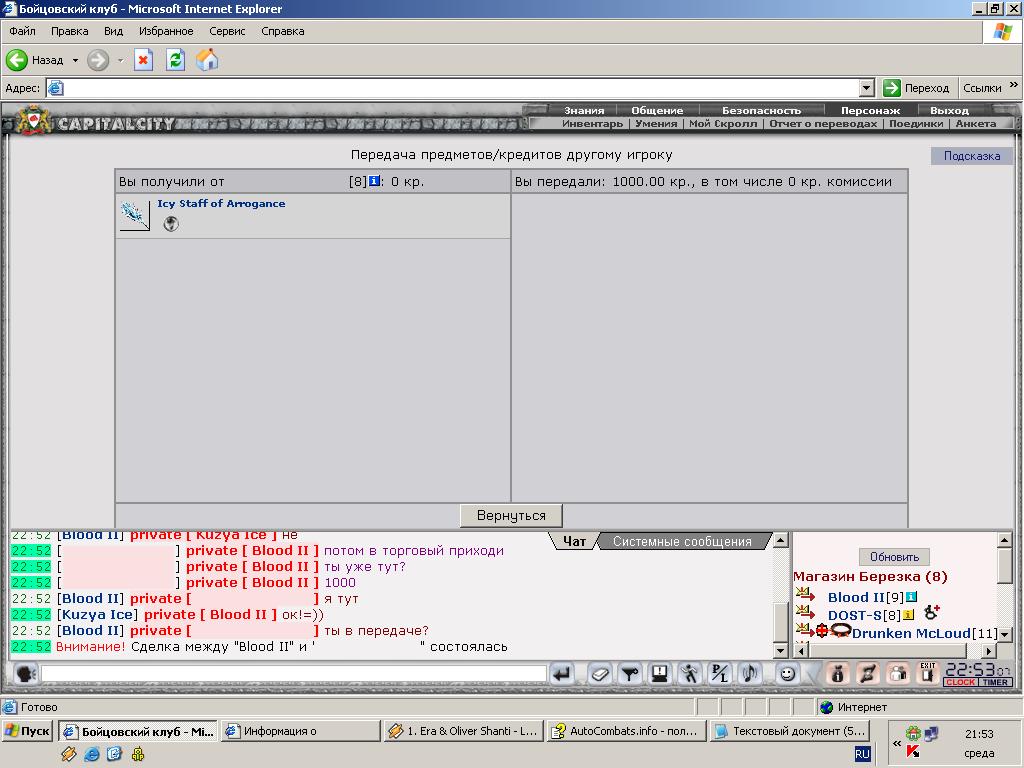The width and height of the screenshot is (1024, 768).
Task: Switch to AutoCombats.info taskbar window
Action: pyautogui.click(x=627, y=731)
